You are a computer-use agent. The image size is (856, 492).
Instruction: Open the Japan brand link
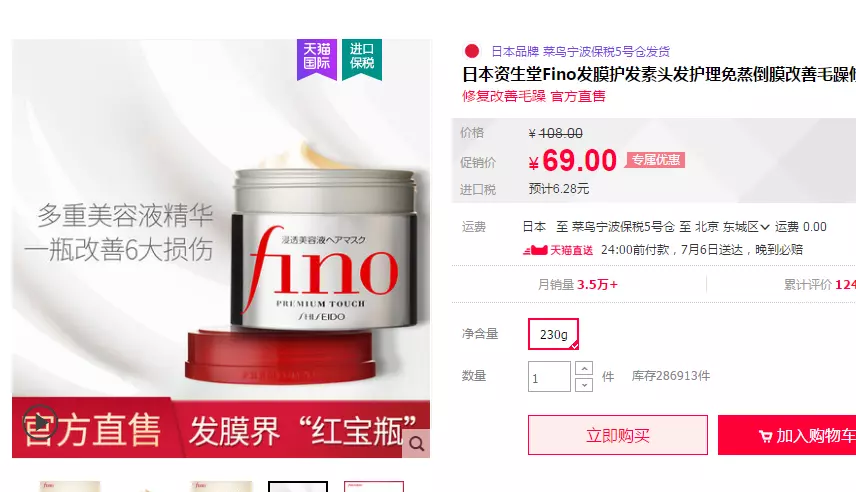coord(515,52)
